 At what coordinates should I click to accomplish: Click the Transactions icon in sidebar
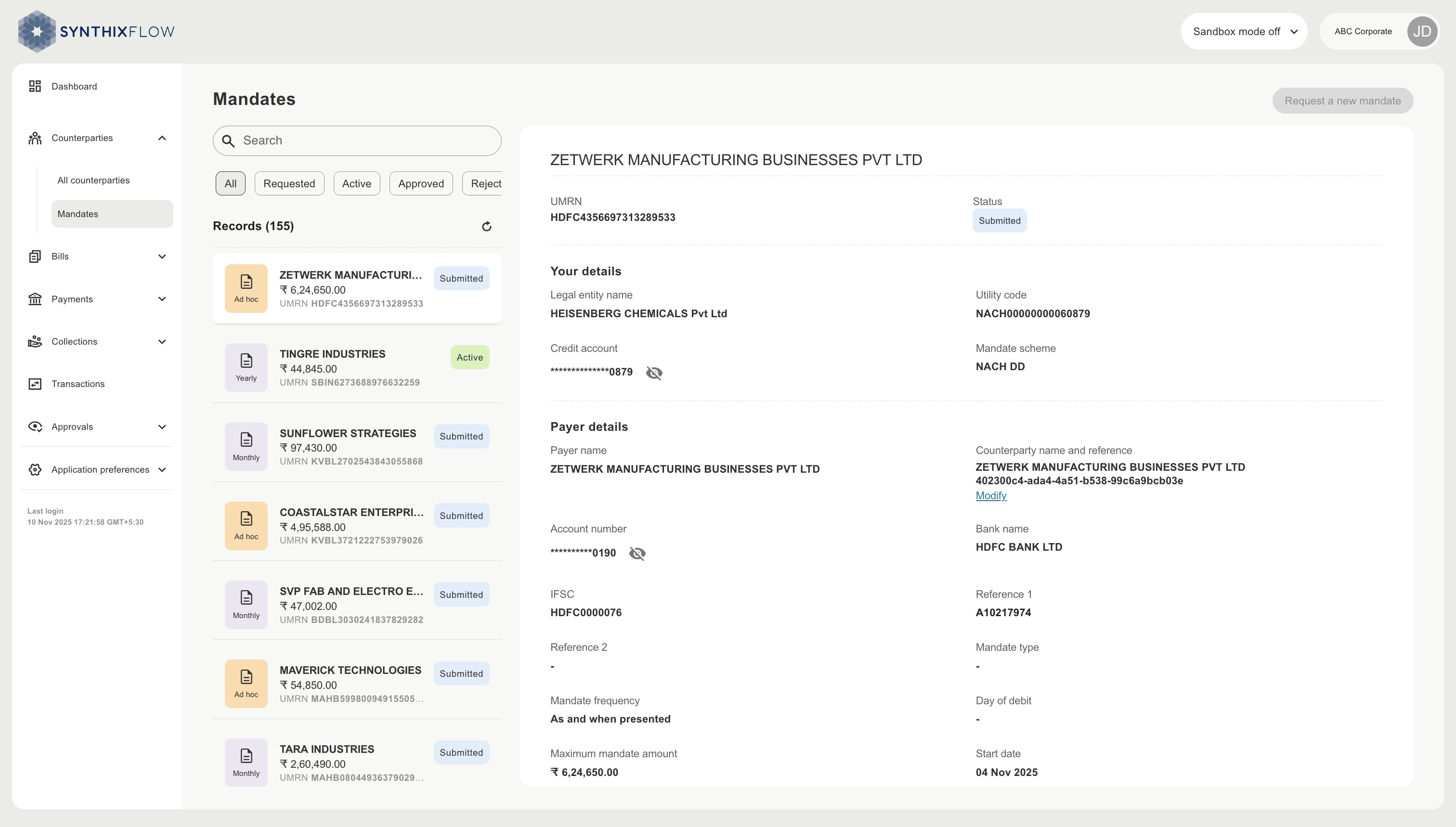click(x=35, y=384)
